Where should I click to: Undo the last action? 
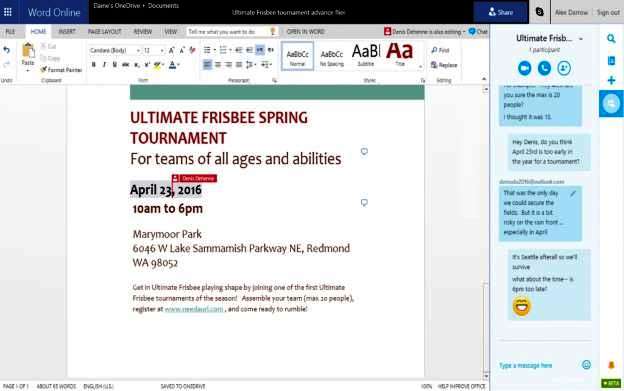point(6,50)
